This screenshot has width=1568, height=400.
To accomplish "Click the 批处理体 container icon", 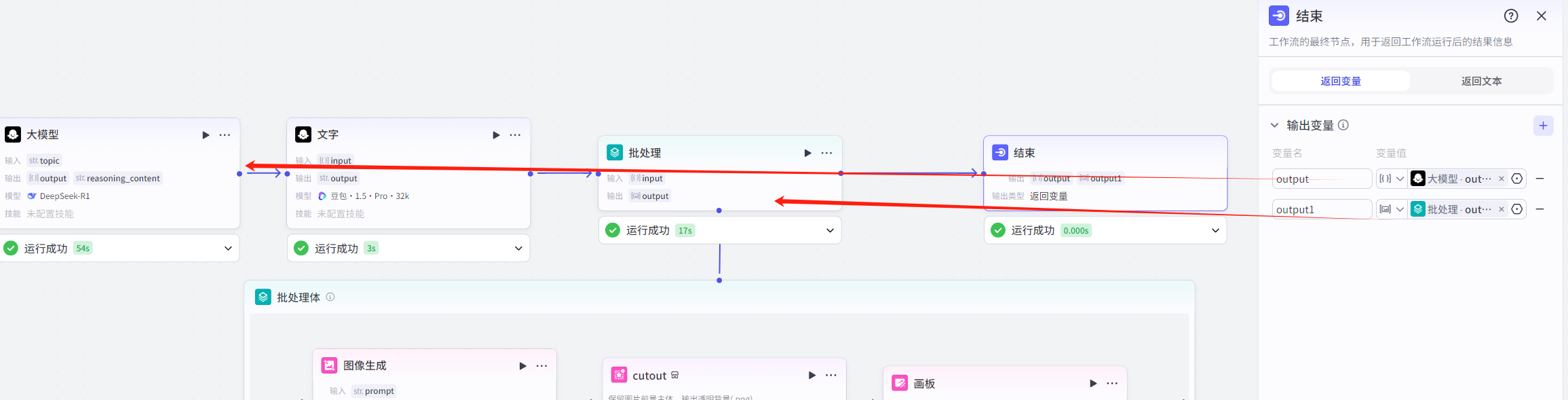I will pyautogui.click(x=263, y=297).
